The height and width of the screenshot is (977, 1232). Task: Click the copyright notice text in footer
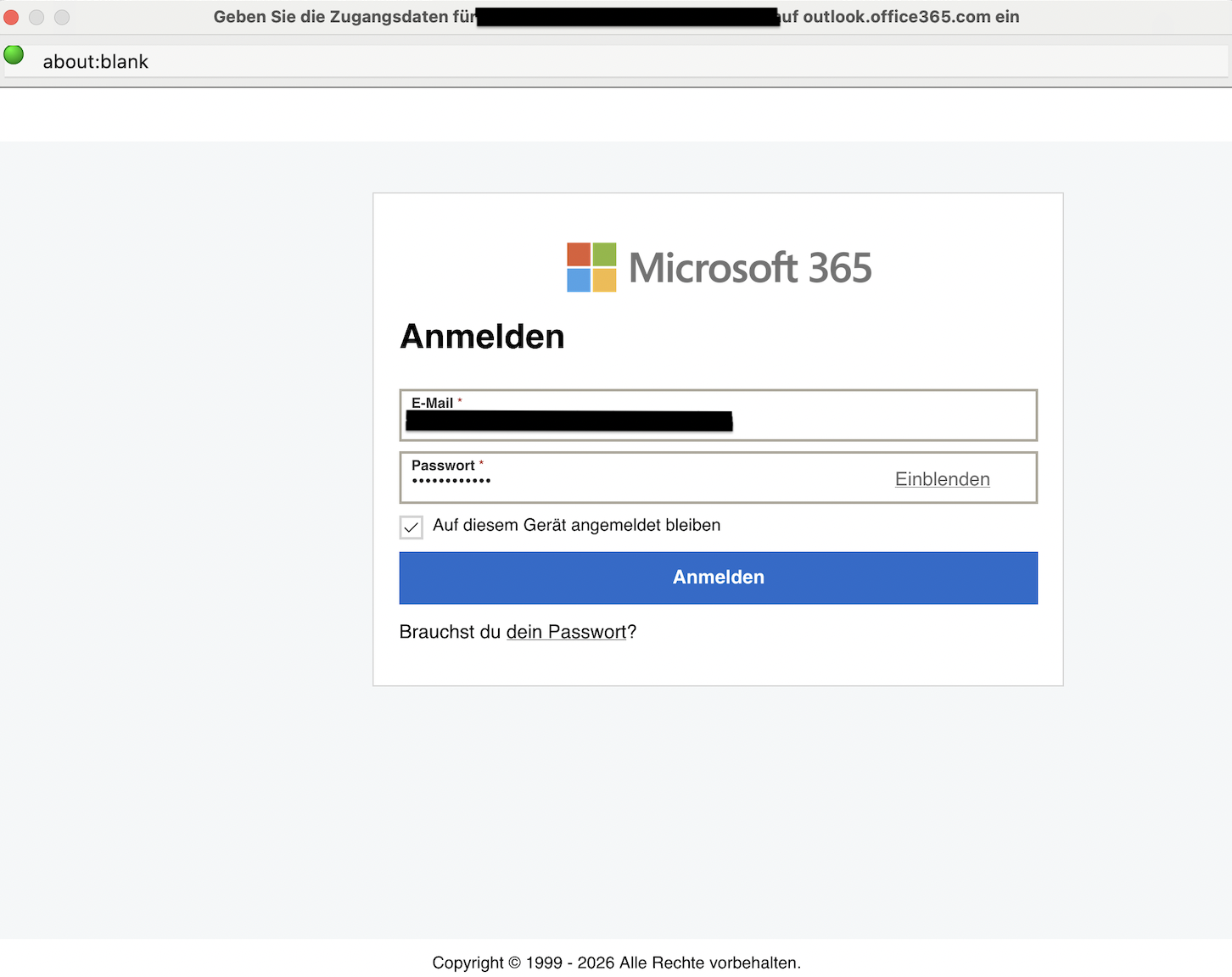[617, 963]
